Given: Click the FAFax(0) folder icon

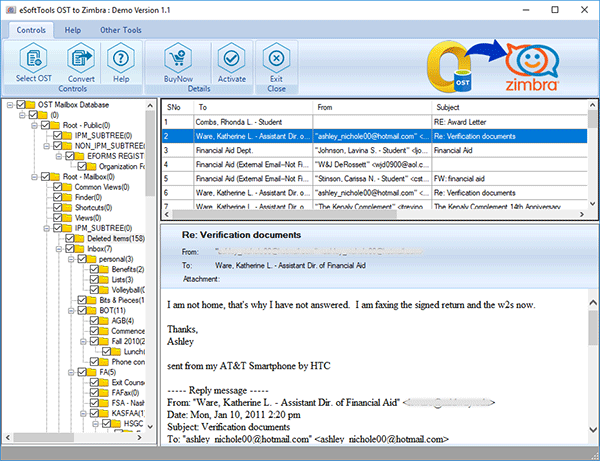Looking at the screenshot, I should click(x=104, y=393).
